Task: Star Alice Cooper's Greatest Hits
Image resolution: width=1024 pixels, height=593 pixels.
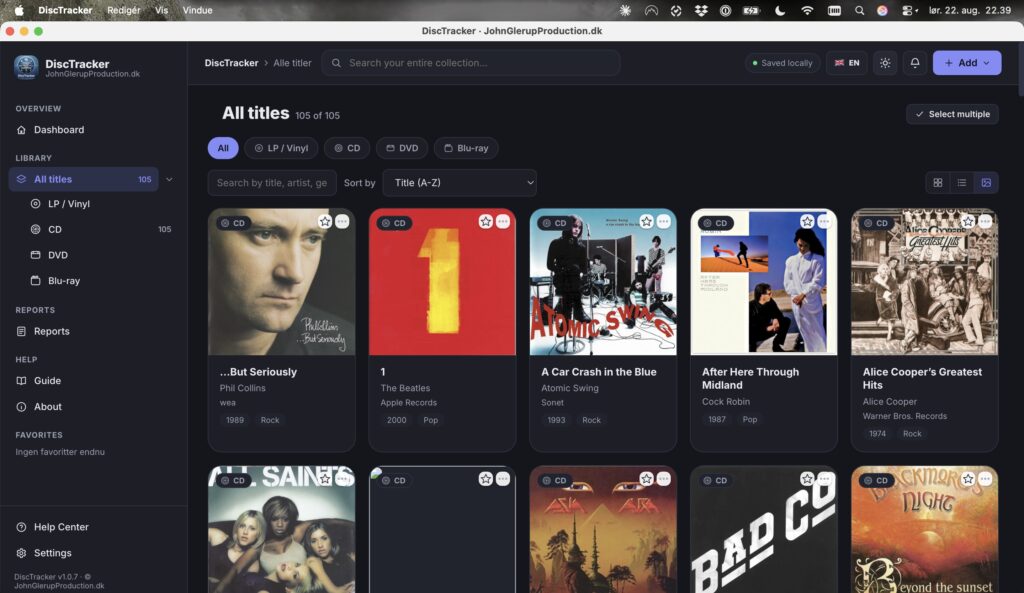Action: click(968, 221)
